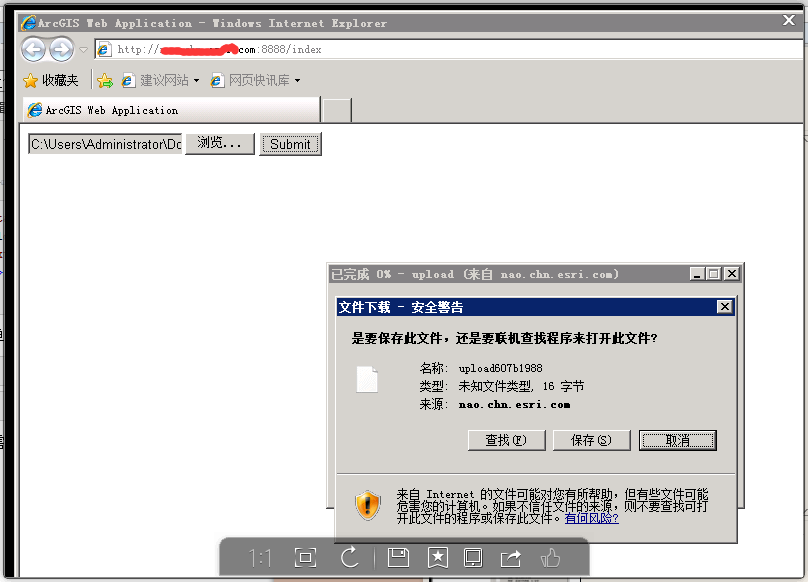
Task: Click the browser back navigation arrow
Action: (33, 48)
